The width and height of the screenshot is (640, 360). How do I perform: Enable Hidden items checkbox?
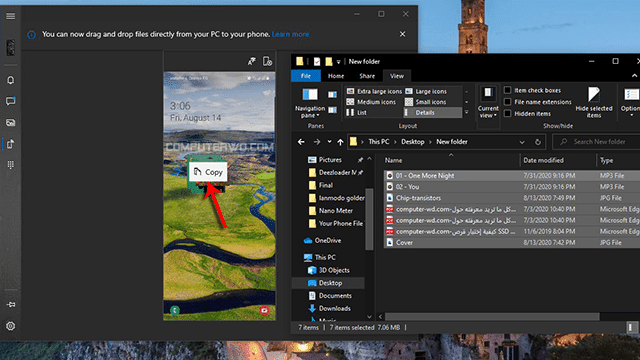coord(507,113)
